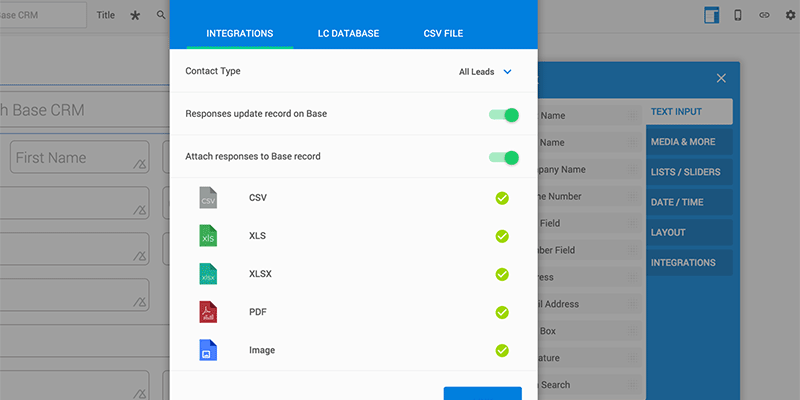This screenshot has height=400, width=800.
Task: Switch to the LC DATABASE tab
Action: pos(348,34)
